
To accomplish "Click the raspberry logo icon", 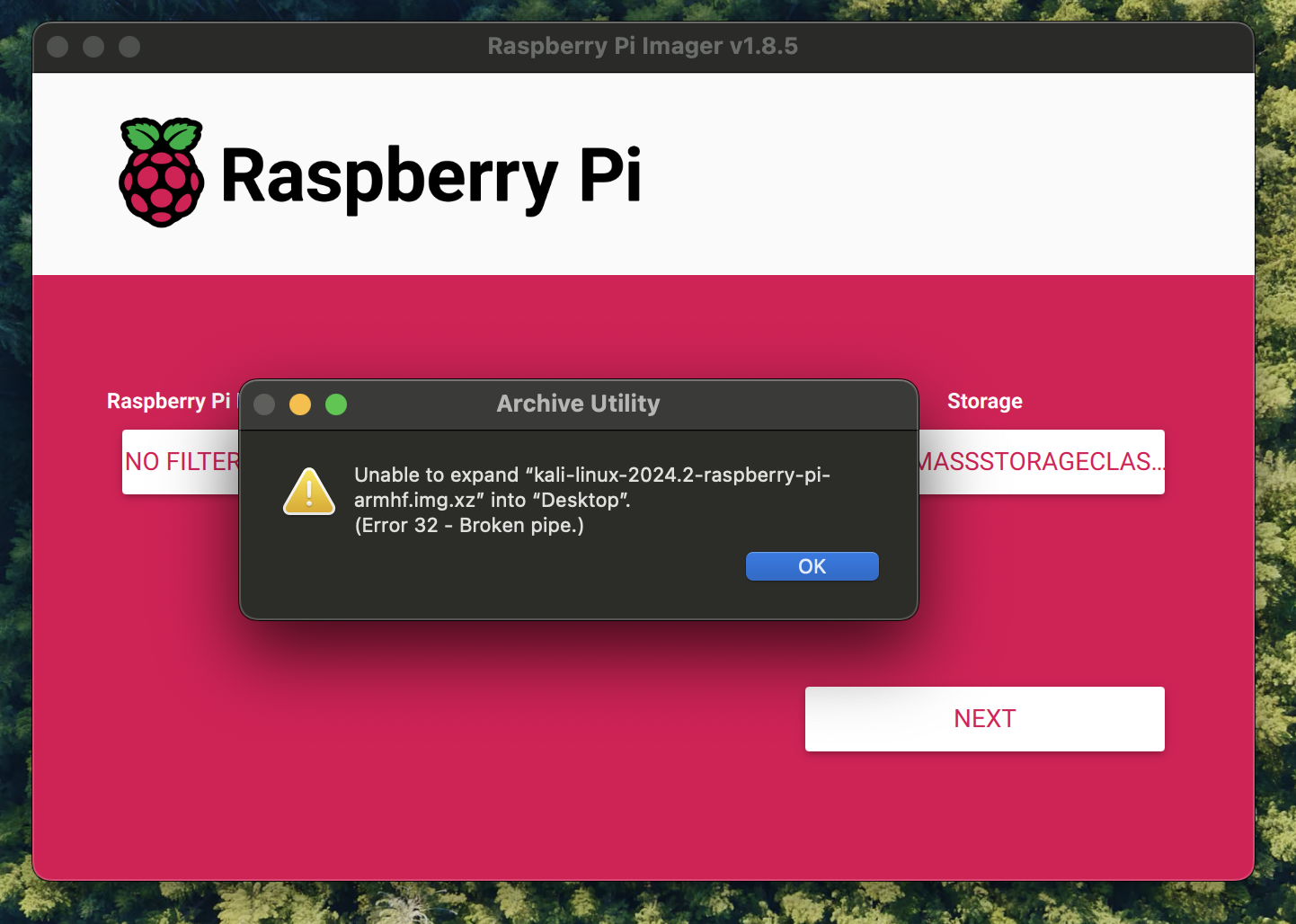I will coord(162,173).
